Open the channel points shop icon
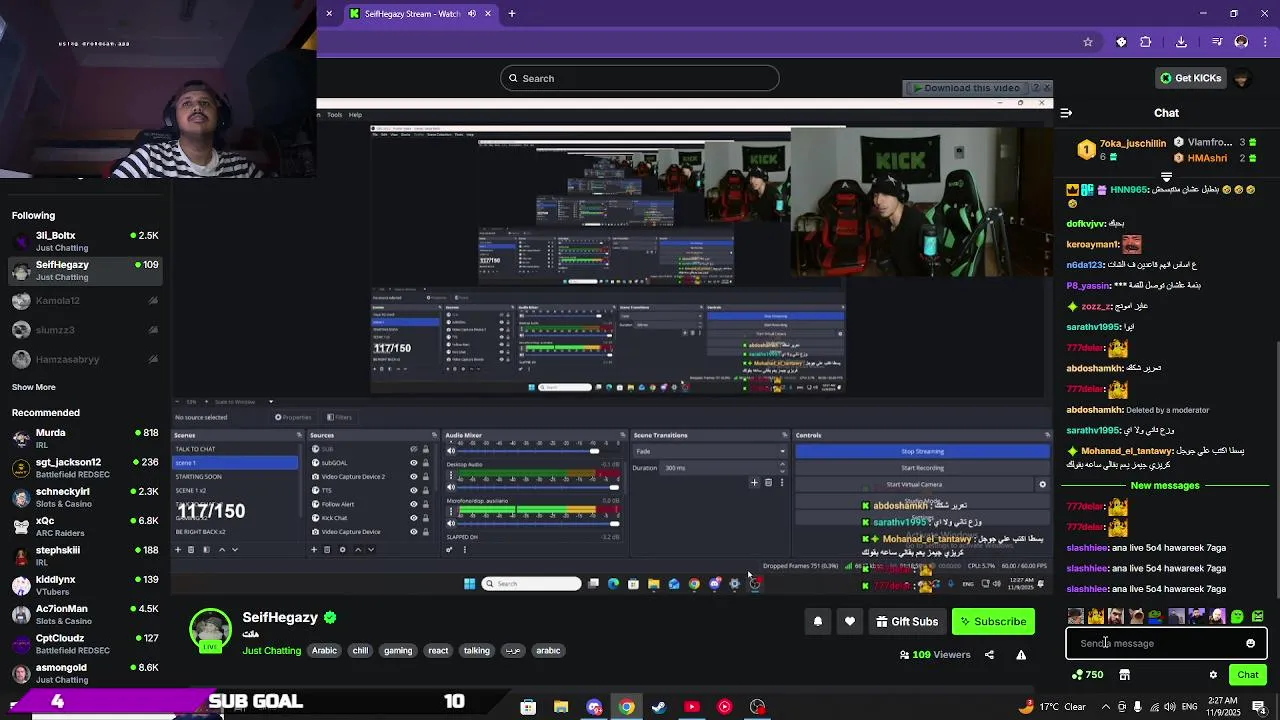The image size is (1280, 720). tap(1124, 675)
